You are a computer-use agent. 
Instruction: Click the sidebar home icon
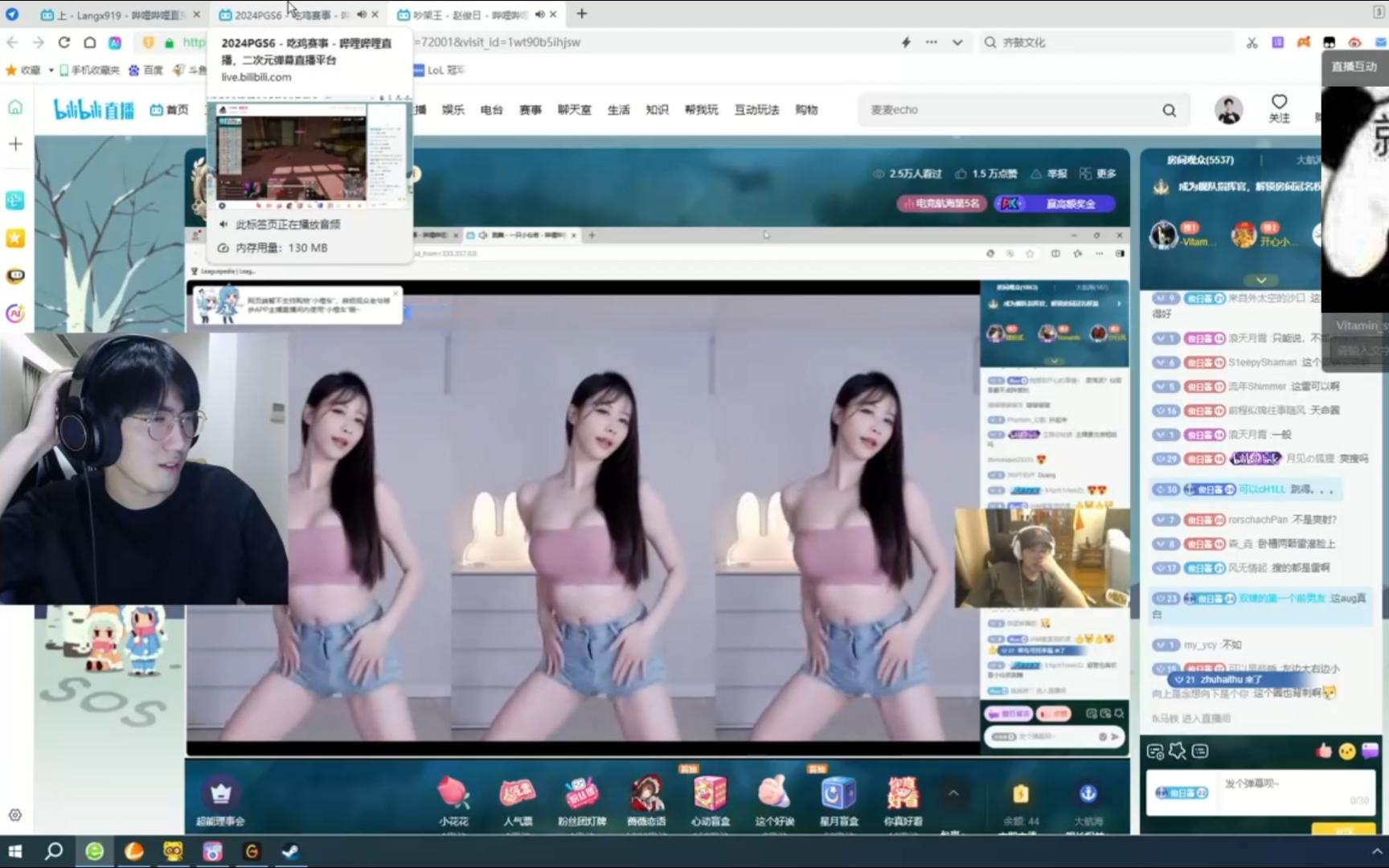pyautogui.click(x=15, y=108)
